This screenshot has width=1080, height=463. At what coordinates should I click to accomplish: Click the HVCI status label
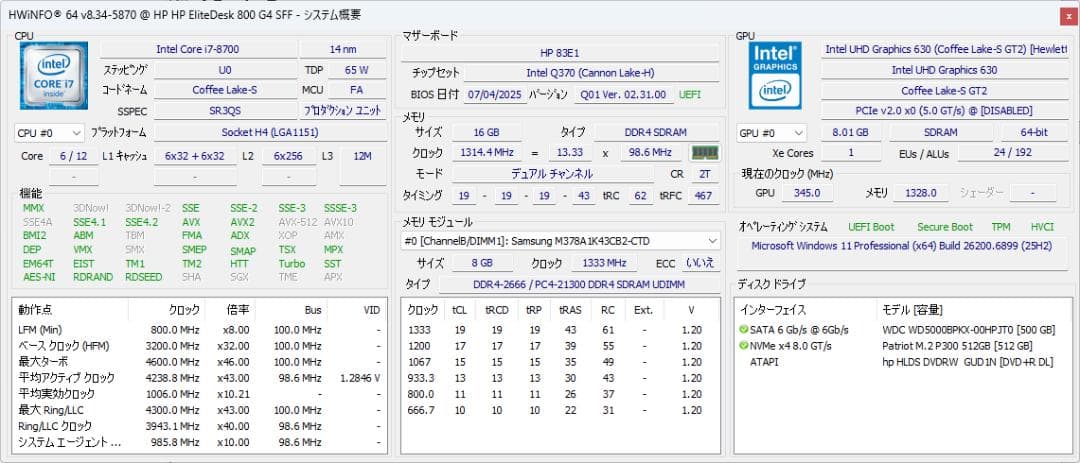tap(1042, 227)
